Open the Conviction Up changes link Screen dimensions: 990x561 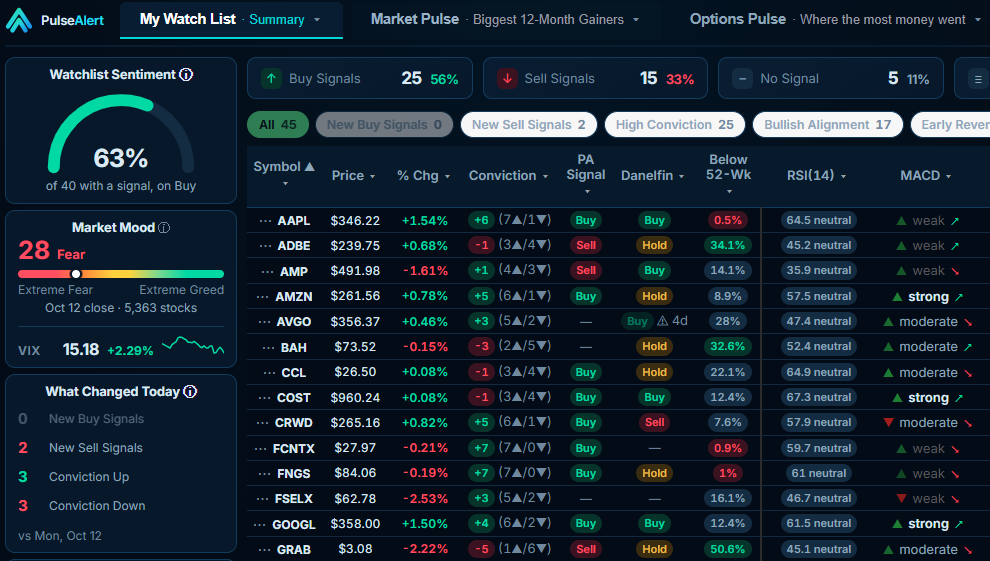tap(89, 477)
